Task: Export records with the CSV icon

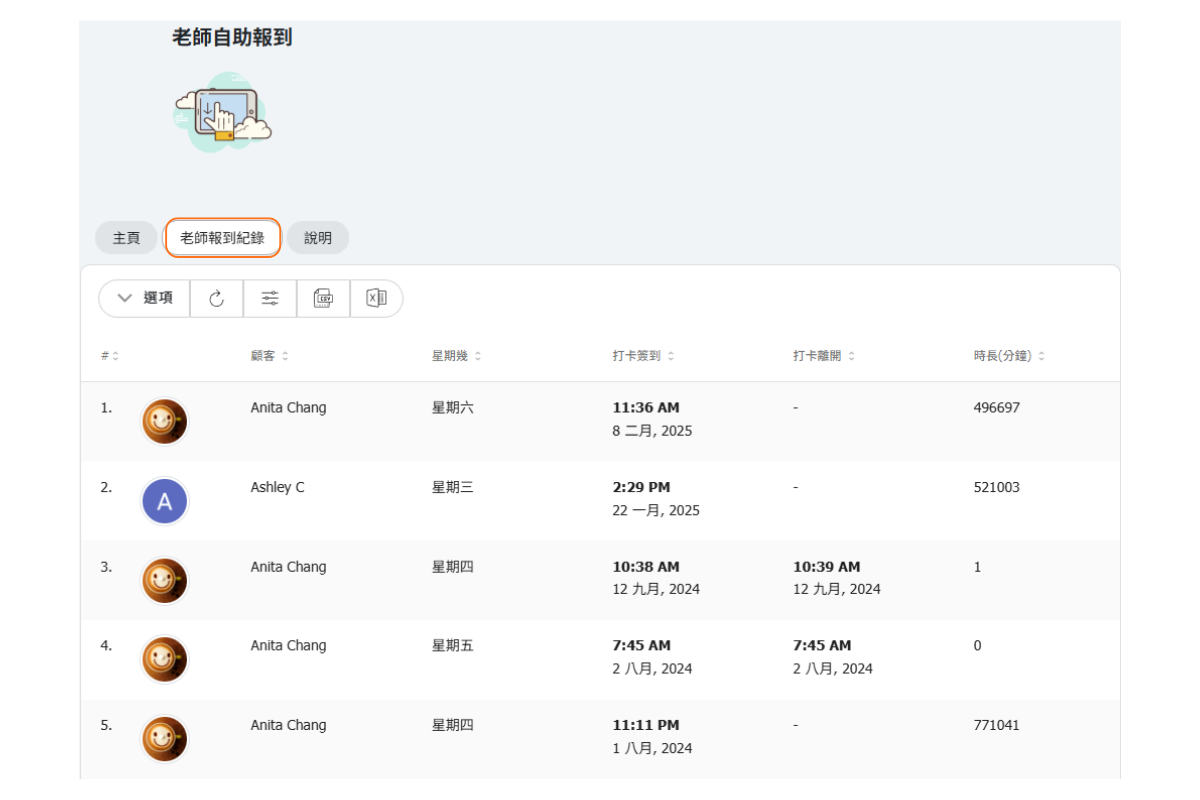Action: (323, 298)
